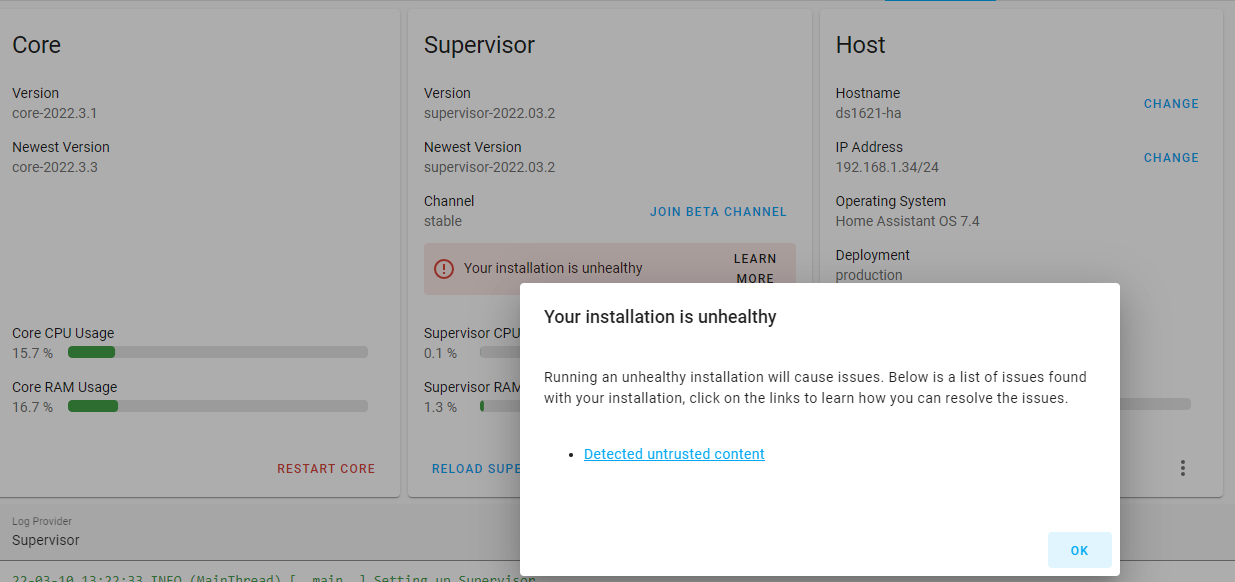Select the production deployment value
The image size is (1235, 582).
(x=869, y=275)
